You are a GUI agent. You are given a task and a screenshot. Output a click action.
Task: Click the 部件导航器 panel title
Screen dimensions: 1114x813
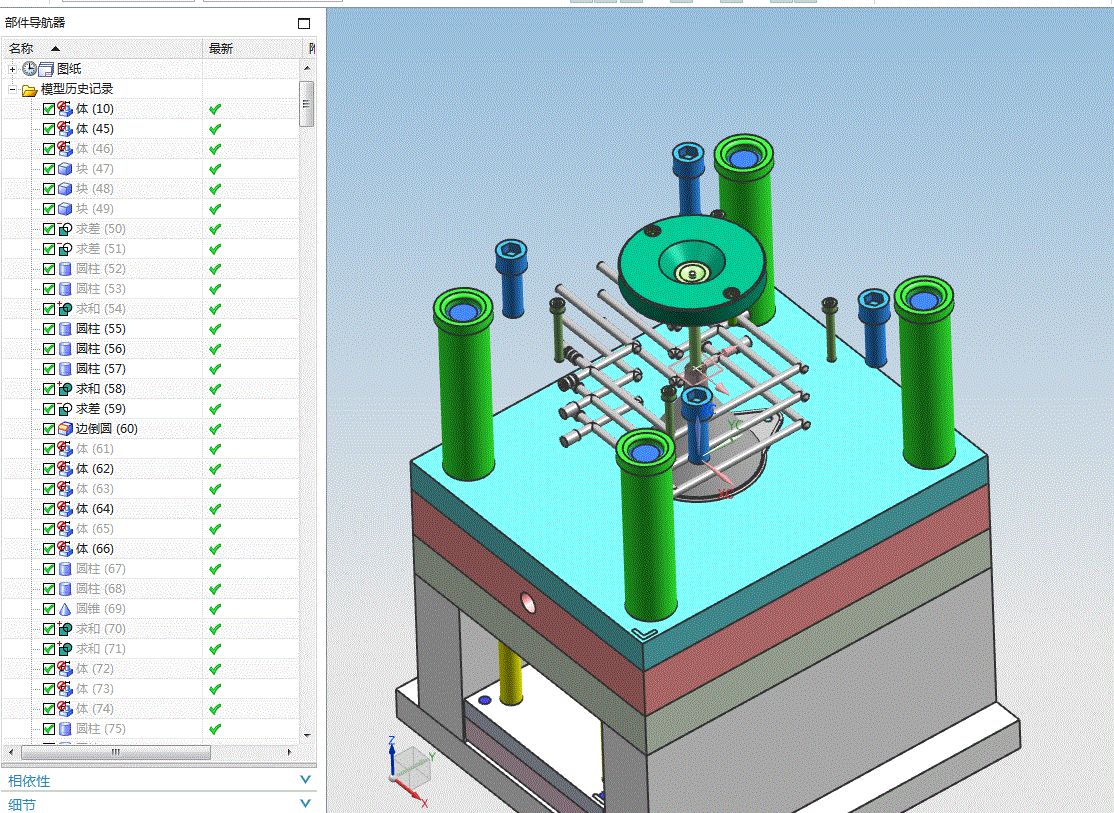tap(35, 23)
